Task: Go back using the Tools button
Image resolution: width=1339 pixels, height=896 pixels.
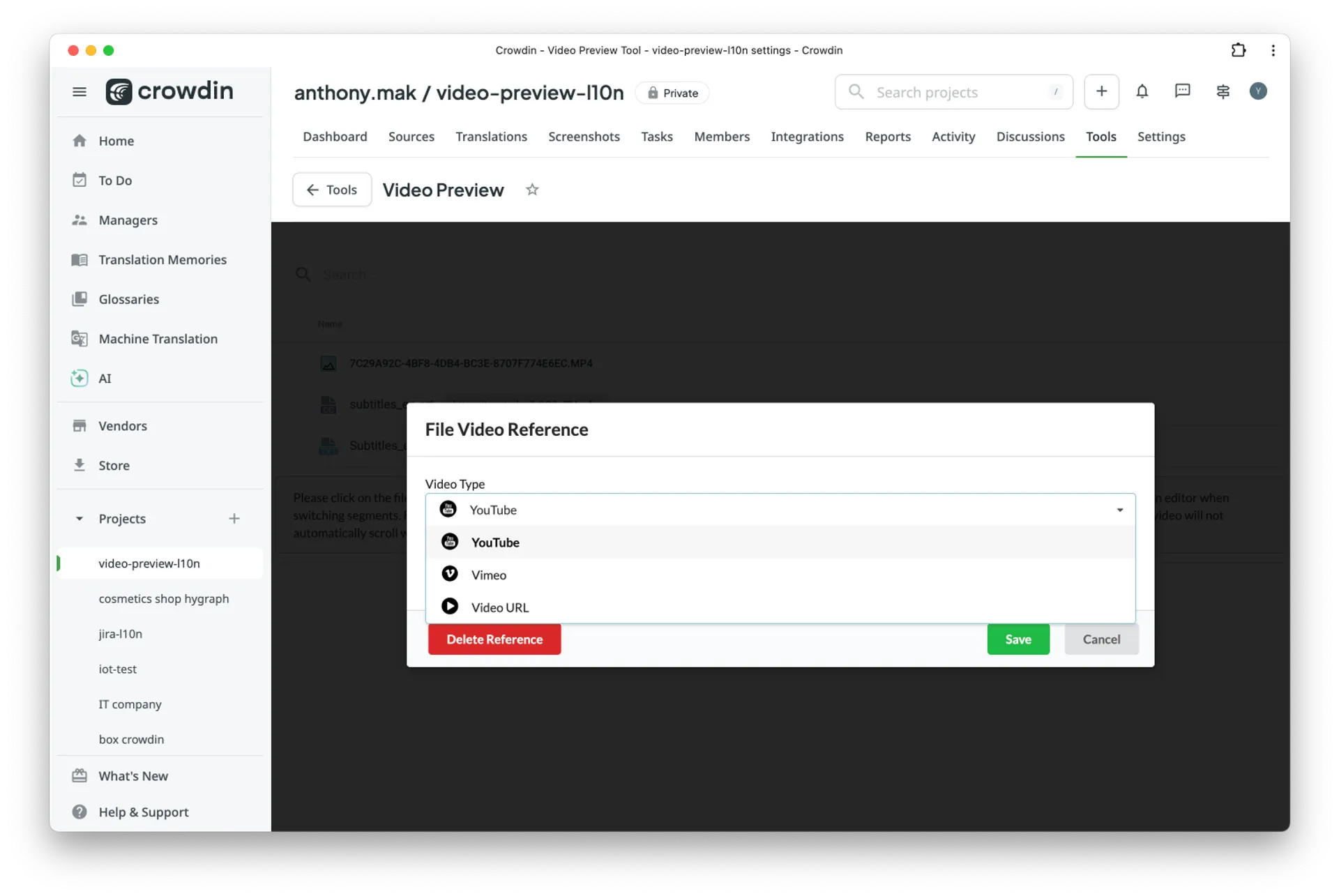Action: pos(332,190)
